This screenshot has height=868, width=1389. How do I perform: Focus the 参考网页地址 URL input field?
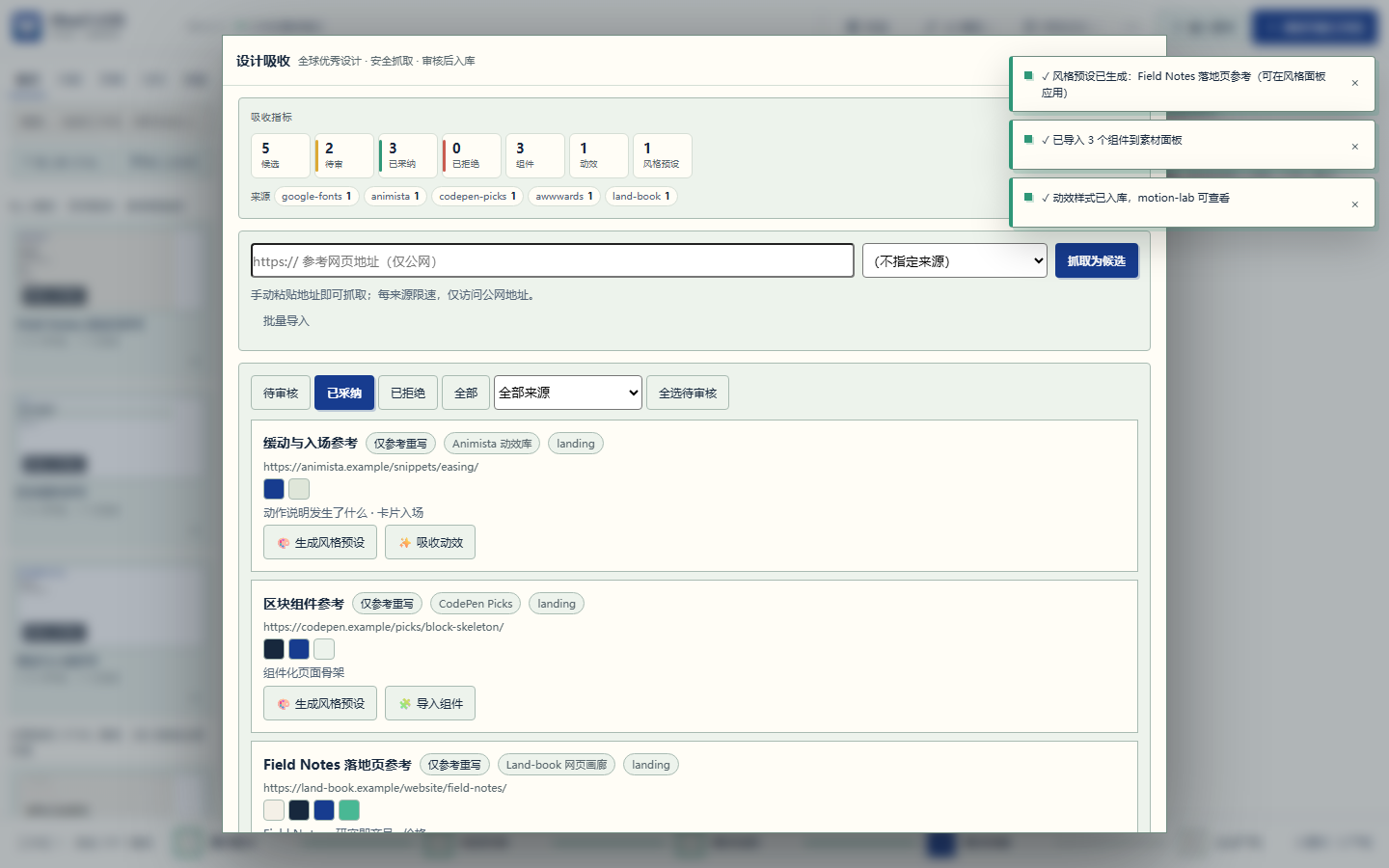(x=553, y=260)
